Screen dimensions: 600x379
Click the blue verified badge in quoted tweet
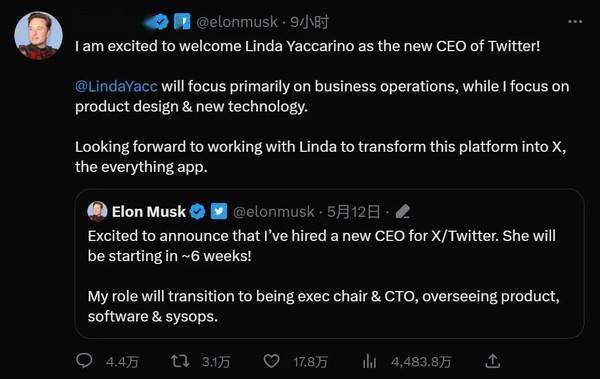coord(197,211)
